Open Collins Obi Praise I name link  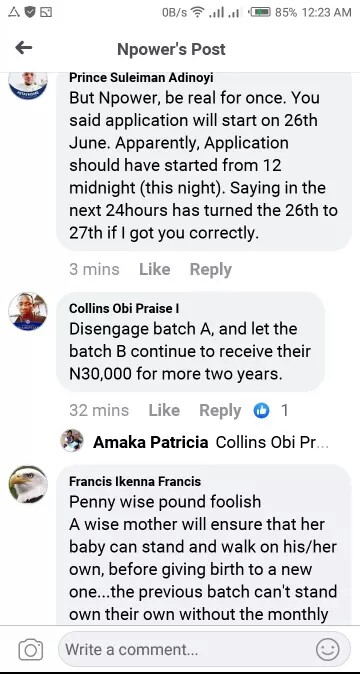click(x=124, y=308)
